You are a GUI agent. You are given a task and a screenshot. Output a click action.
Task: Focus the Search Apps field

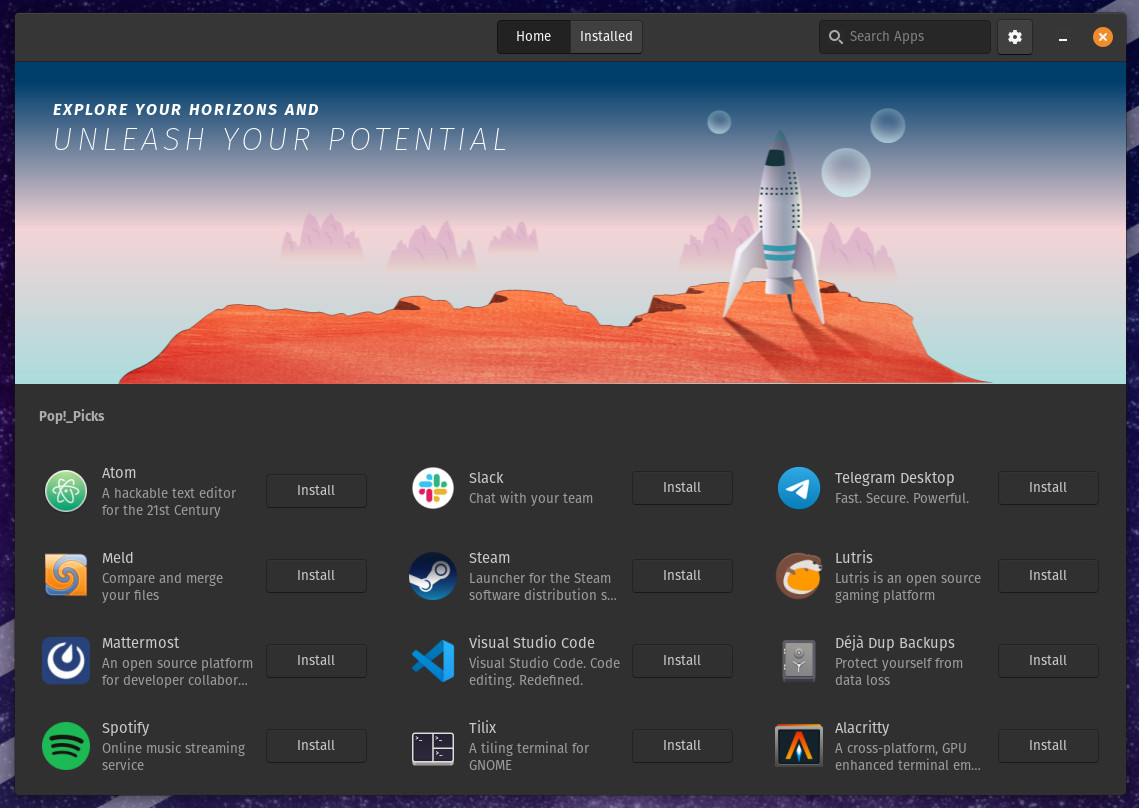[904, 36]
